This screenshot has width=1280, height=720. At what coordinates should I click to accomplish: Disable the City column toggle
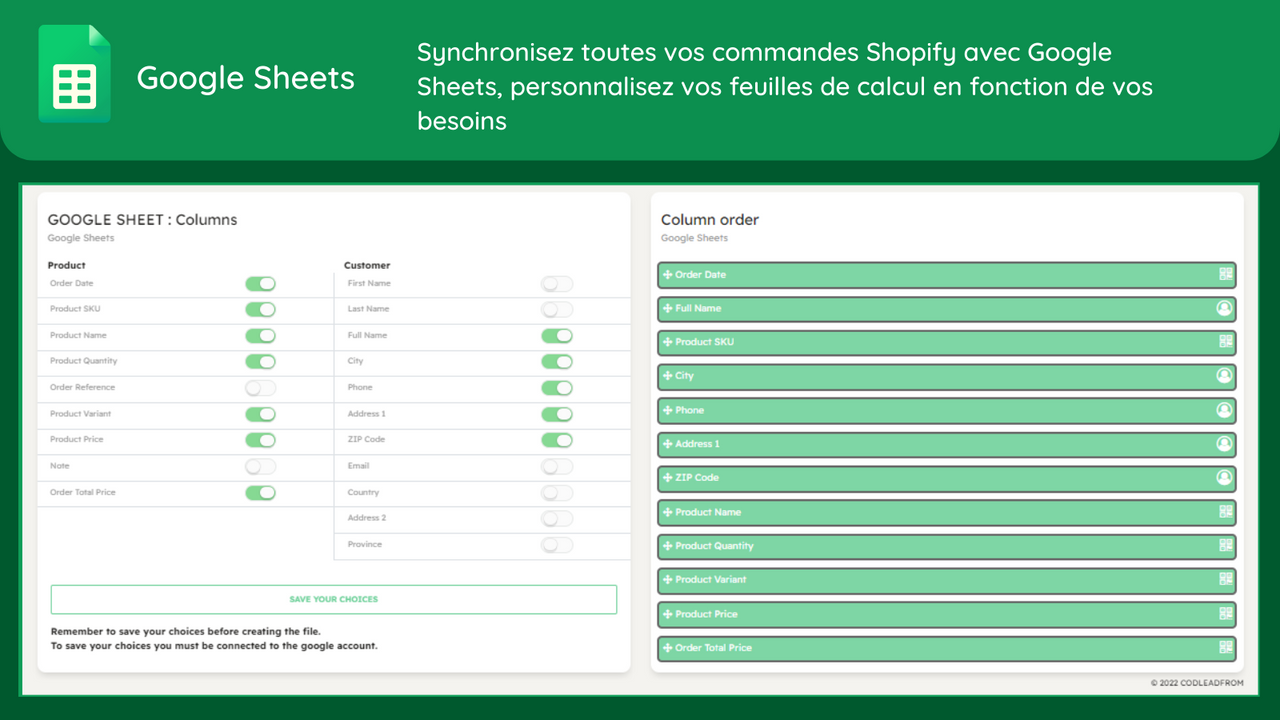[x=557, y=362]
